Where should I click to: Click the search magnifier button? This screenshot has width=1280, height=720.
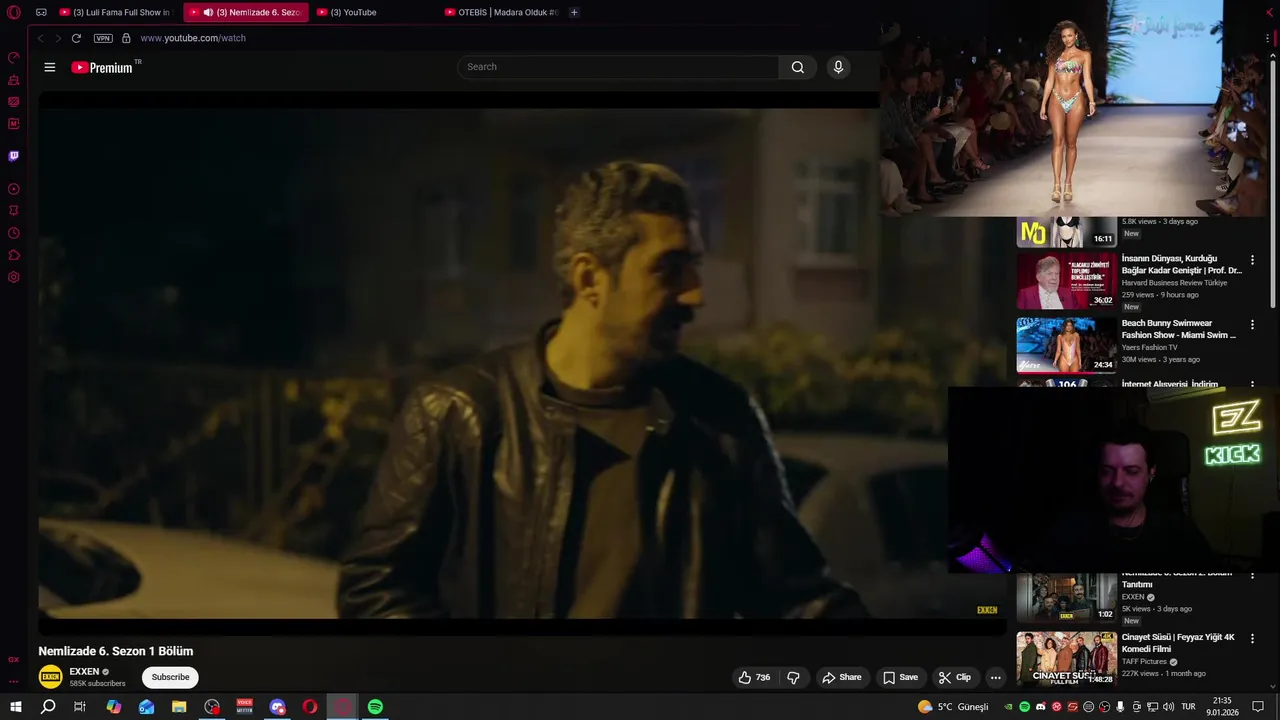(x=797, y=67)
